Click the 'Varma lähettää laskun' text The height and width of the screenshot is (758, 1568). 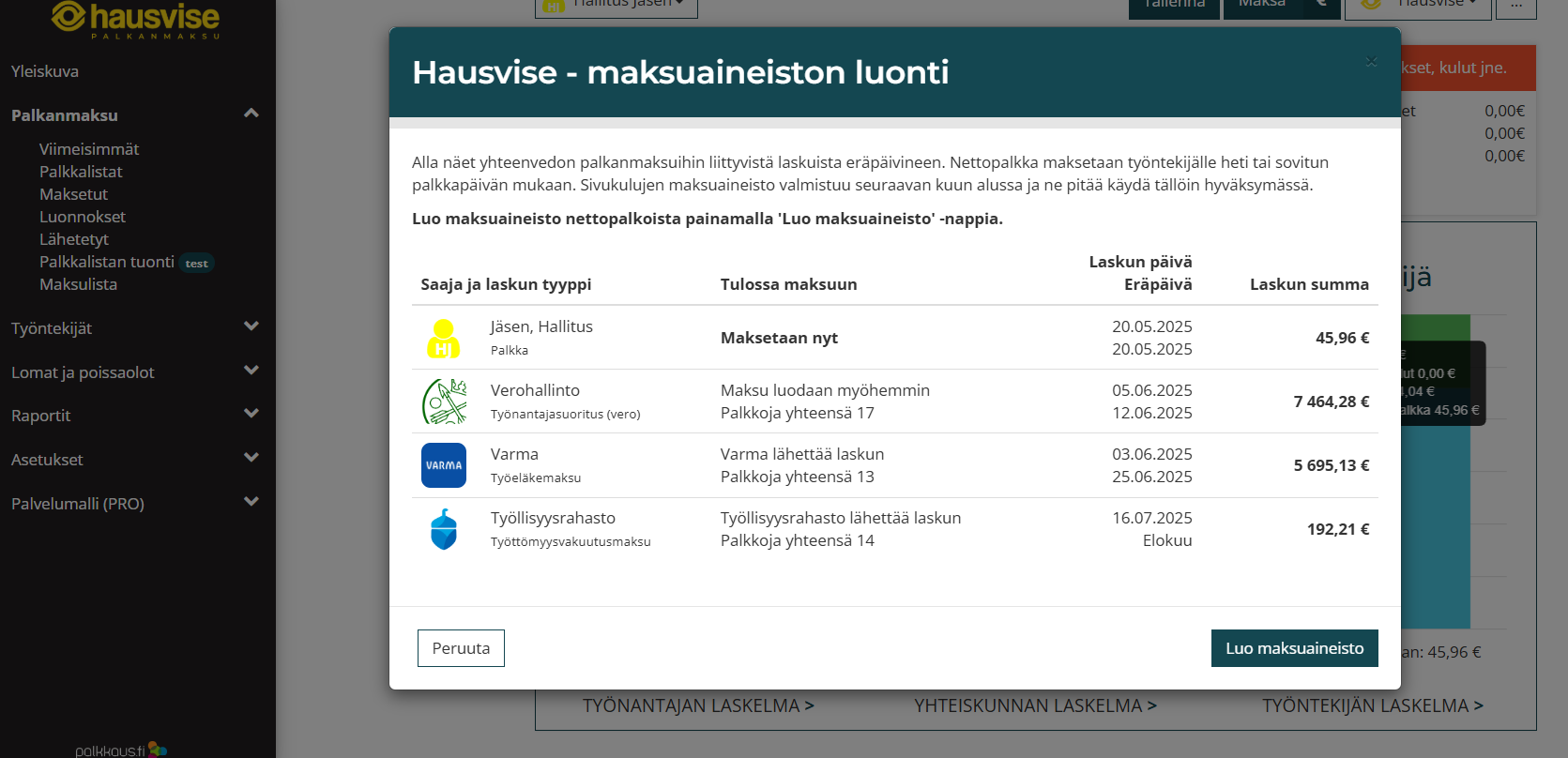802,454
